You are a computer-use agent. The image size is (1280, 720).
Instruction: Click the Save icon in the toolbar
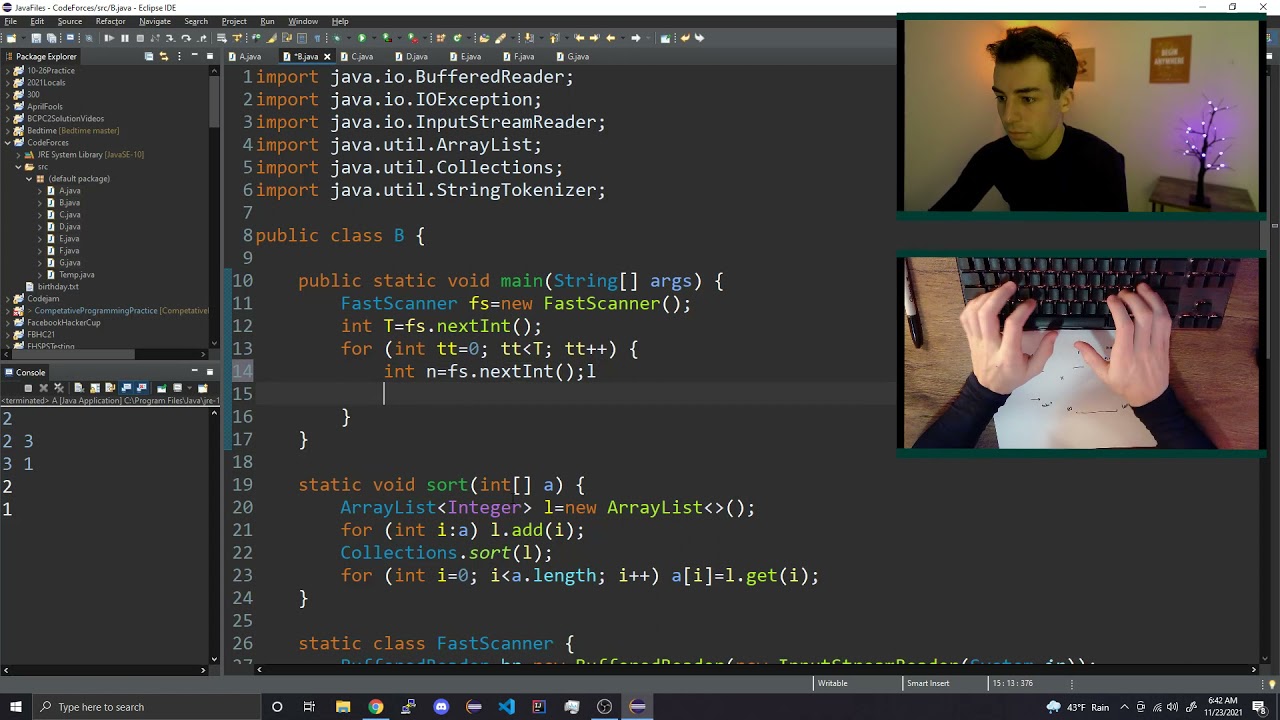pyautogui.click(x=36, y=38)
